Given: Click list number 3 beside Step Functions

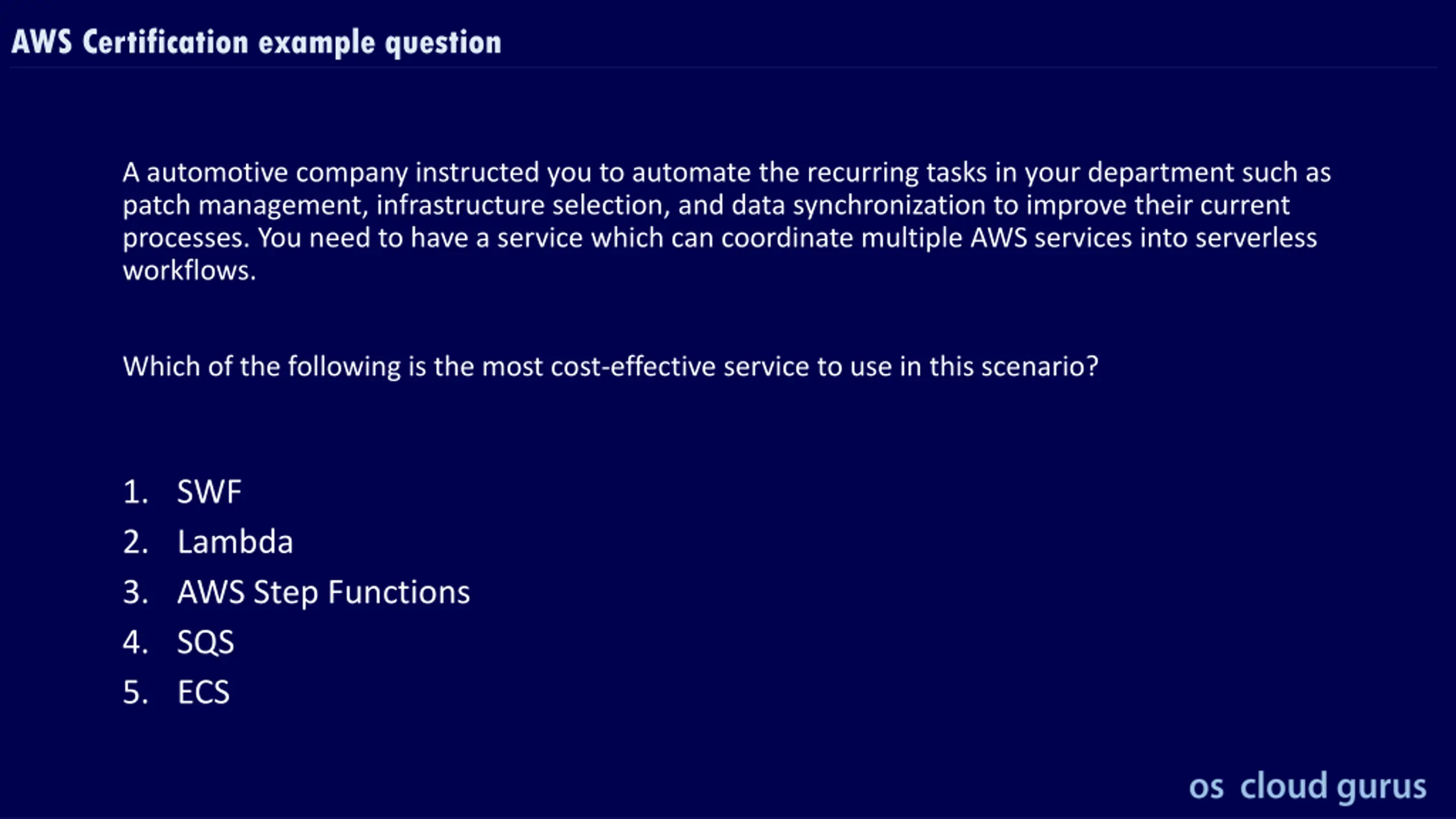Looking at the screenshot, I should tap(135, 592).
